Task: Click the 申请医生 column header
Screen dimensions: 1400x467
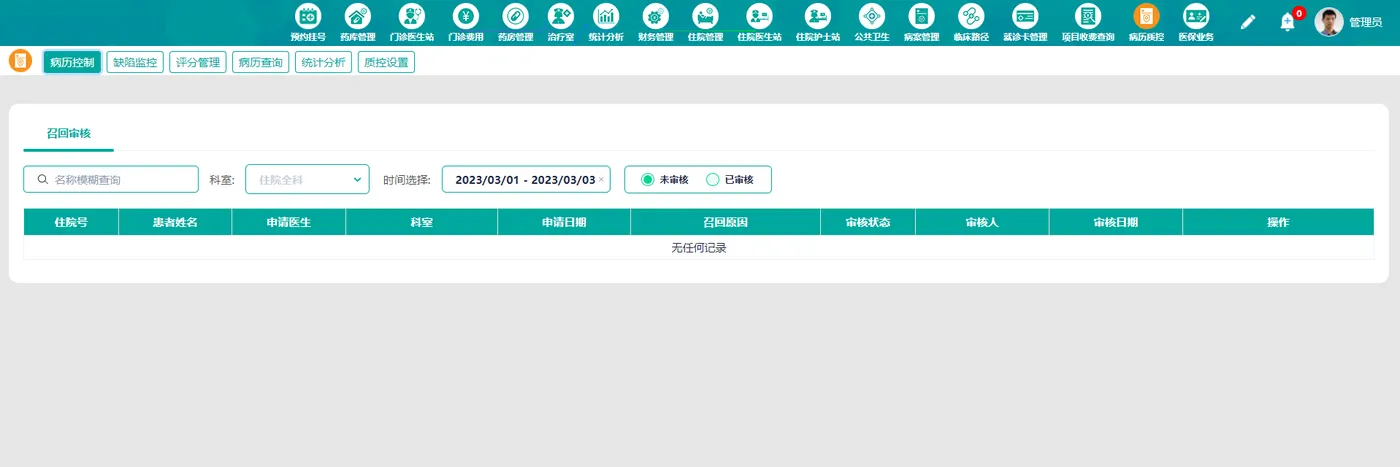Action: pyautogui.click(x=289, y=222)
